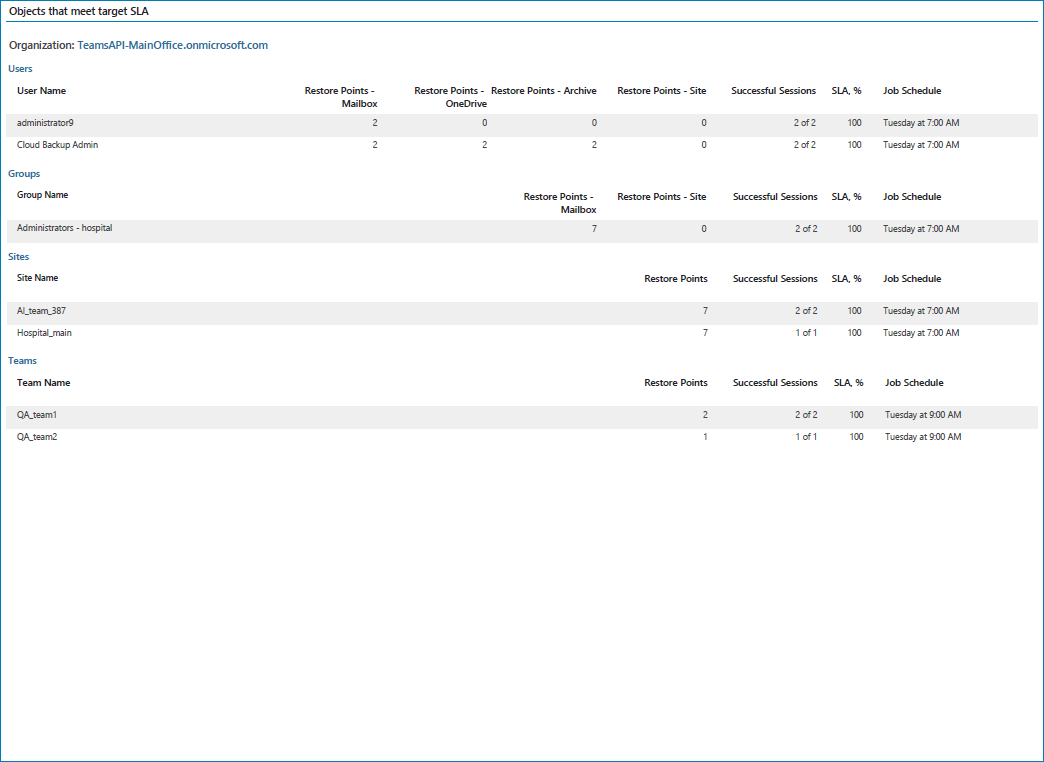Select the QA_team1 team name

[x=37, y=415]
